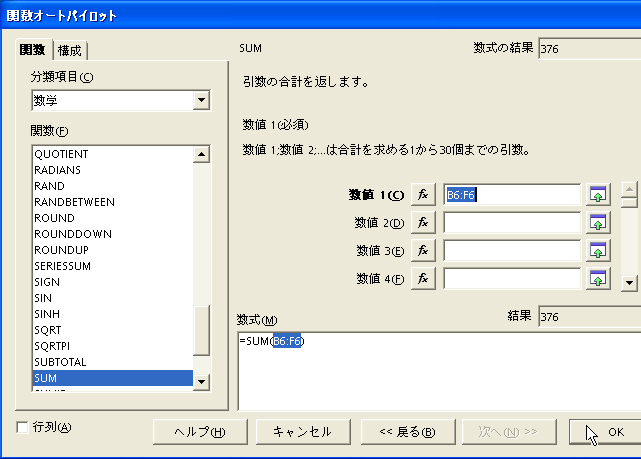Select SERIESSUM in the function list
This screenshot has width=641, height=459.
pos(112,266)
